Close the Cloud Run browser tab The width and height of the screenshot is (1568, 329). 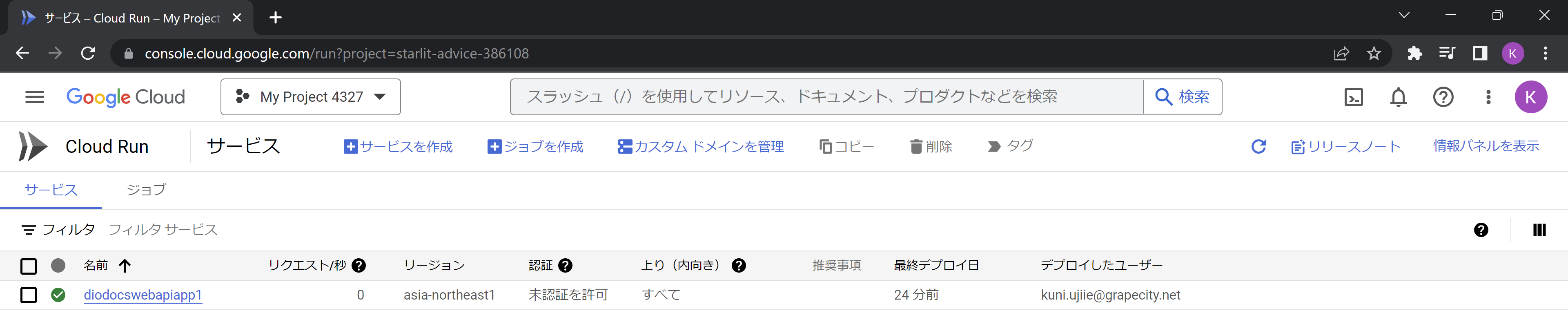pyautogui.click(x=237, y=18)
